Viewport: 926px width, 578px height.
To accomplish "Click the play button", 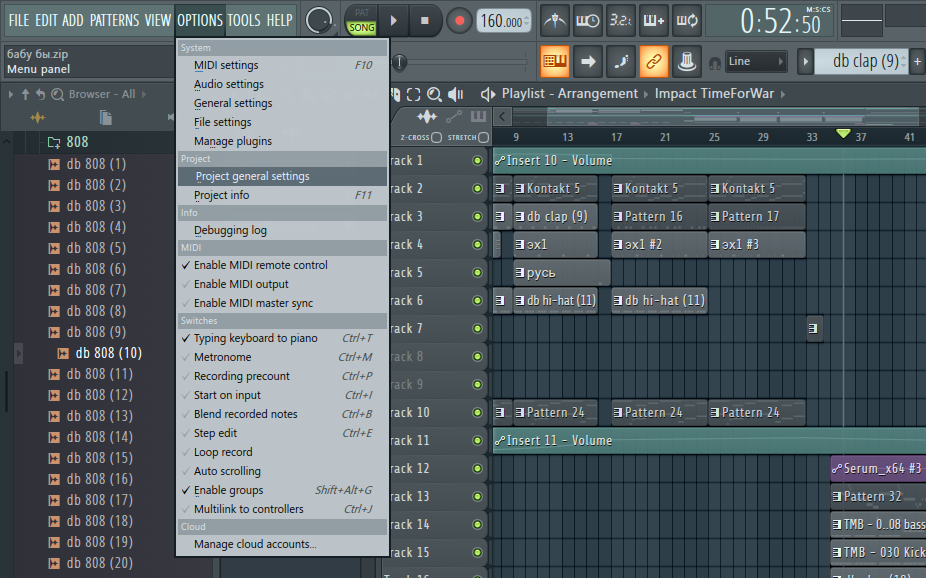I will 393,21.
